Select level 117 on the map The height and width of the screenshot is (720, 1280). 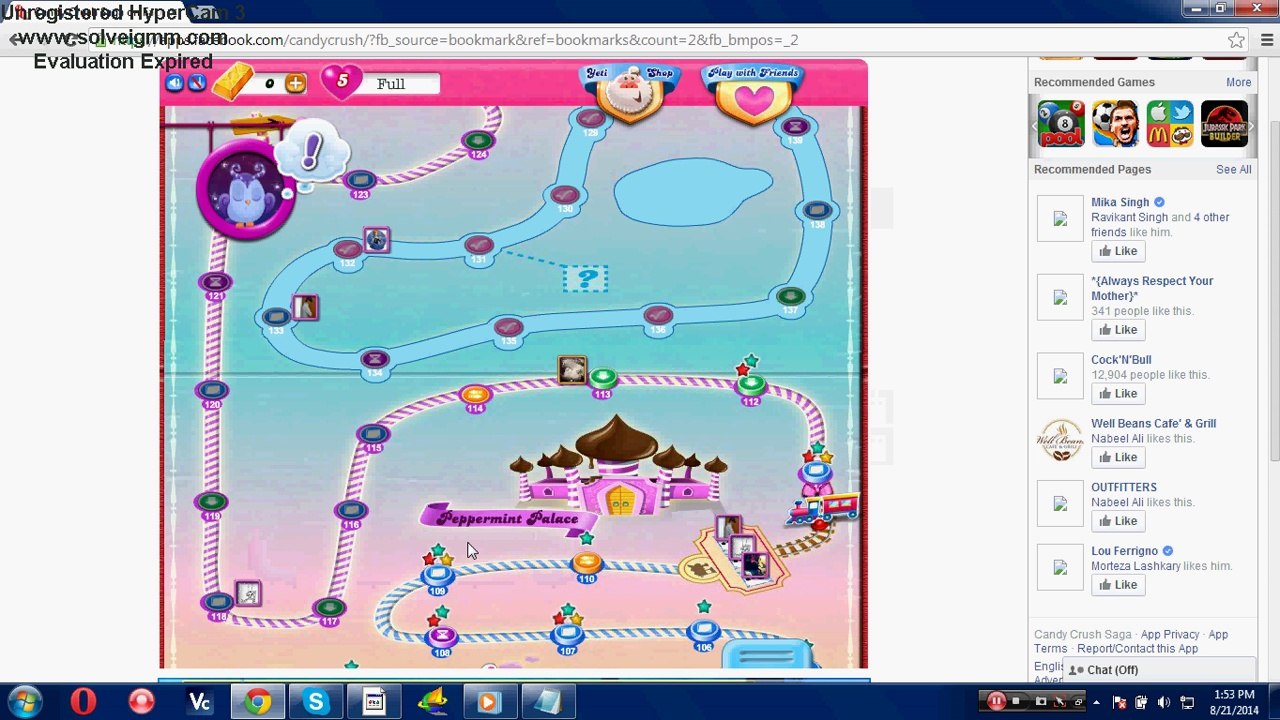(x=329, y=608)
